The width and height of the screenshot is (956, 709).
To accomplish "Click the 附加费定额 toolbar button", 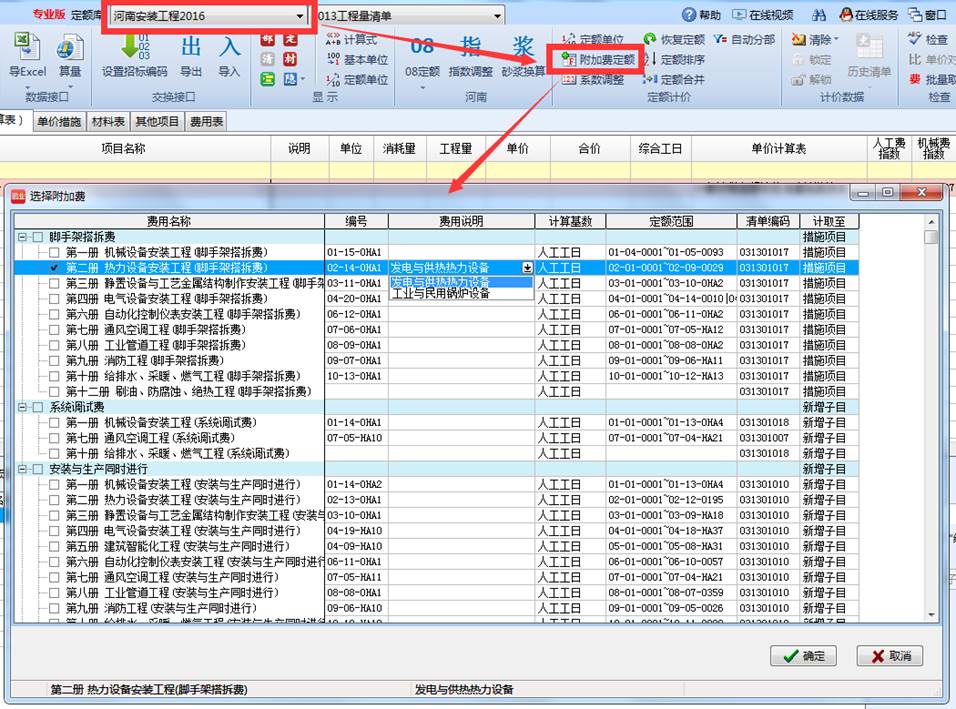I will (598, 60).
